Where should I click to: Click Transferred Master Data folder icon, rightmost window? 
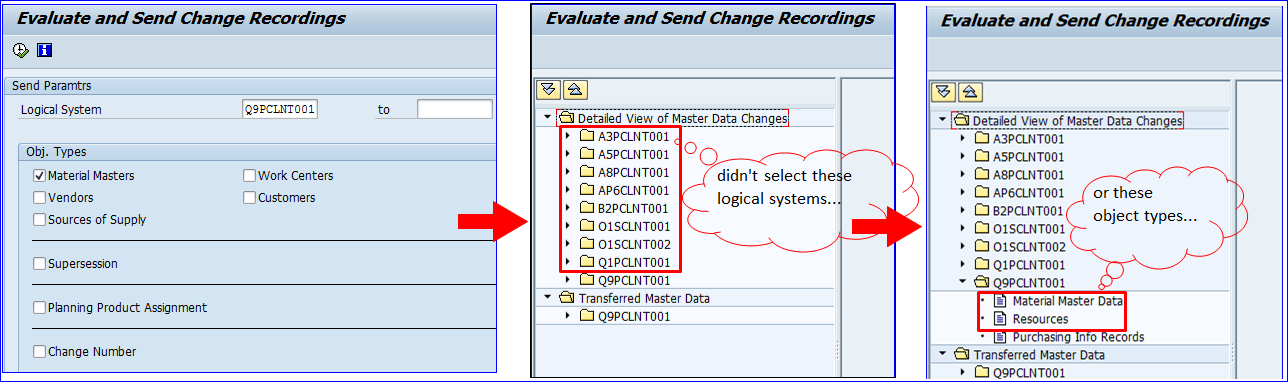pos(963,355)
